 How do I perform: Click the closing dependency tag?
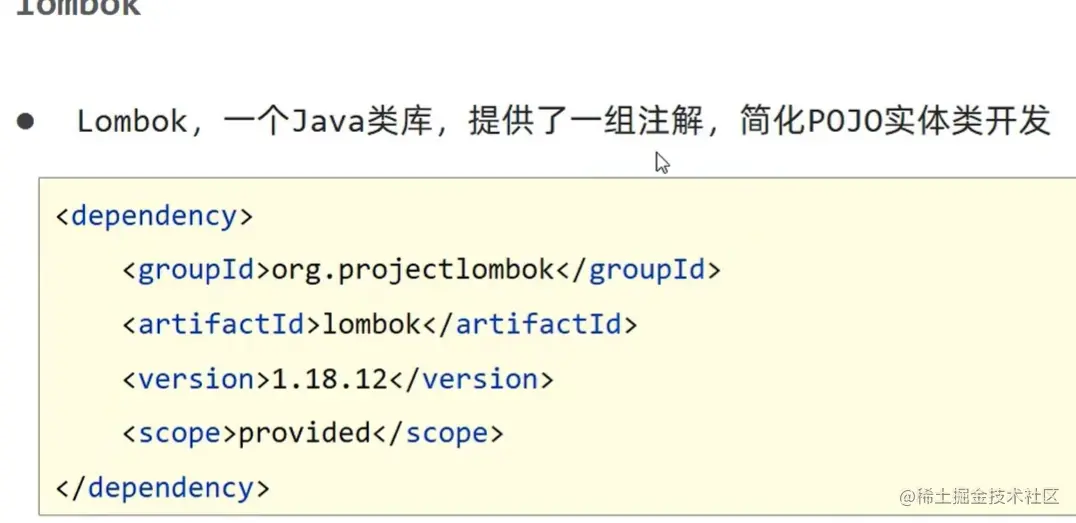tap(163, 488)
